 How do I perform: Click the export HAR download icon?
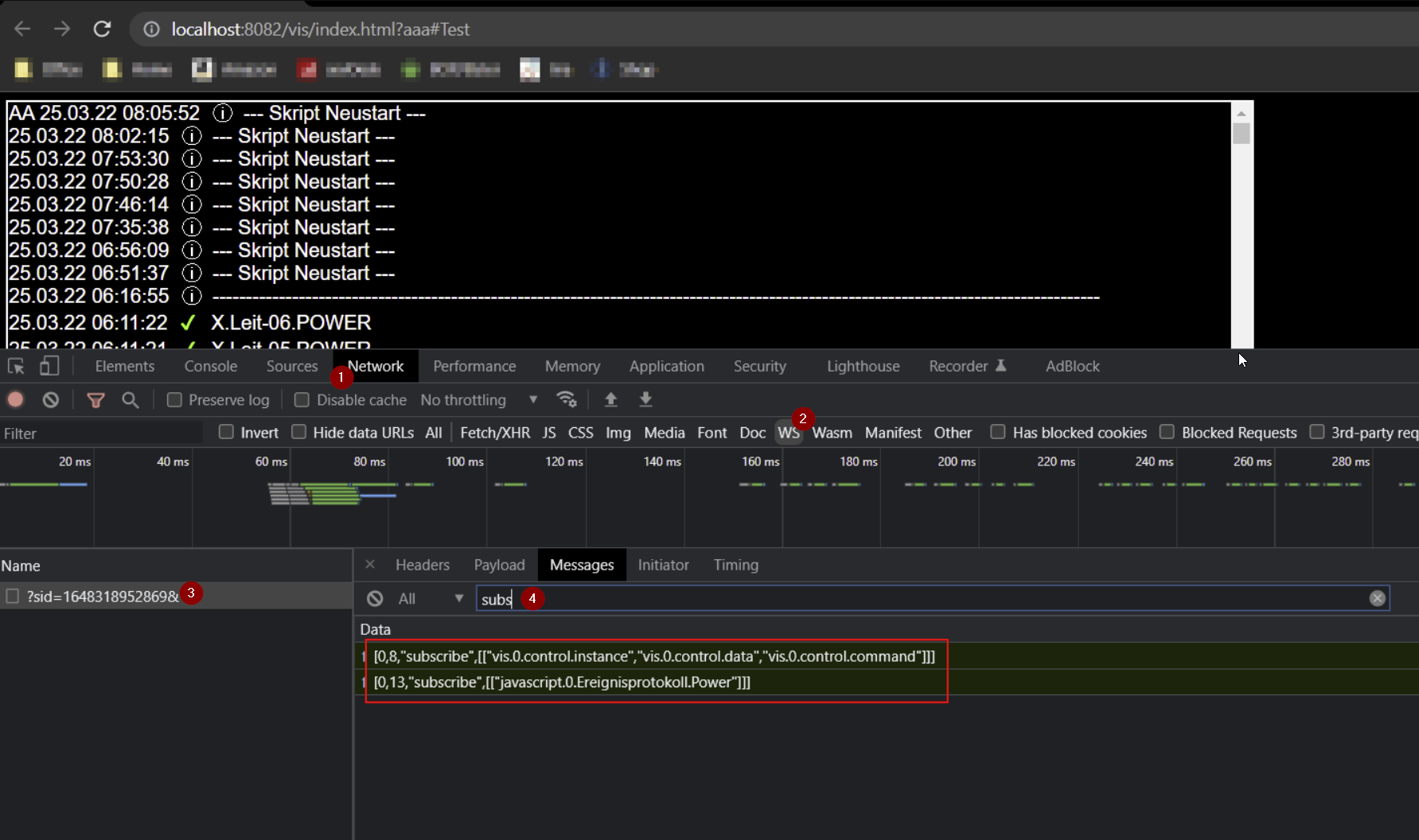[x=645, y=399]
